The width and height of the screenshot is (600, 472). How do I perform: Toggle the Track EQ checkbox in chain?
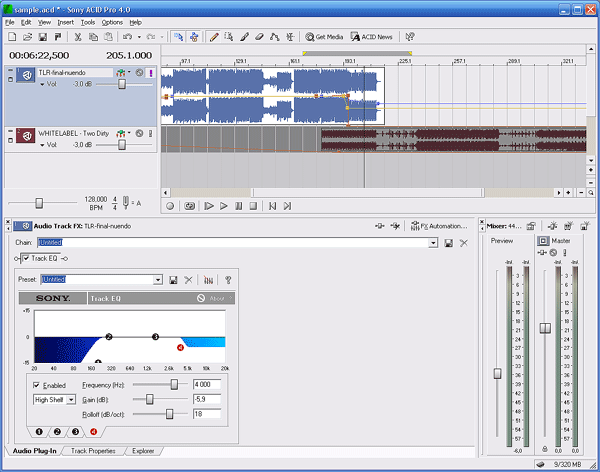click(x=25, y=258)
